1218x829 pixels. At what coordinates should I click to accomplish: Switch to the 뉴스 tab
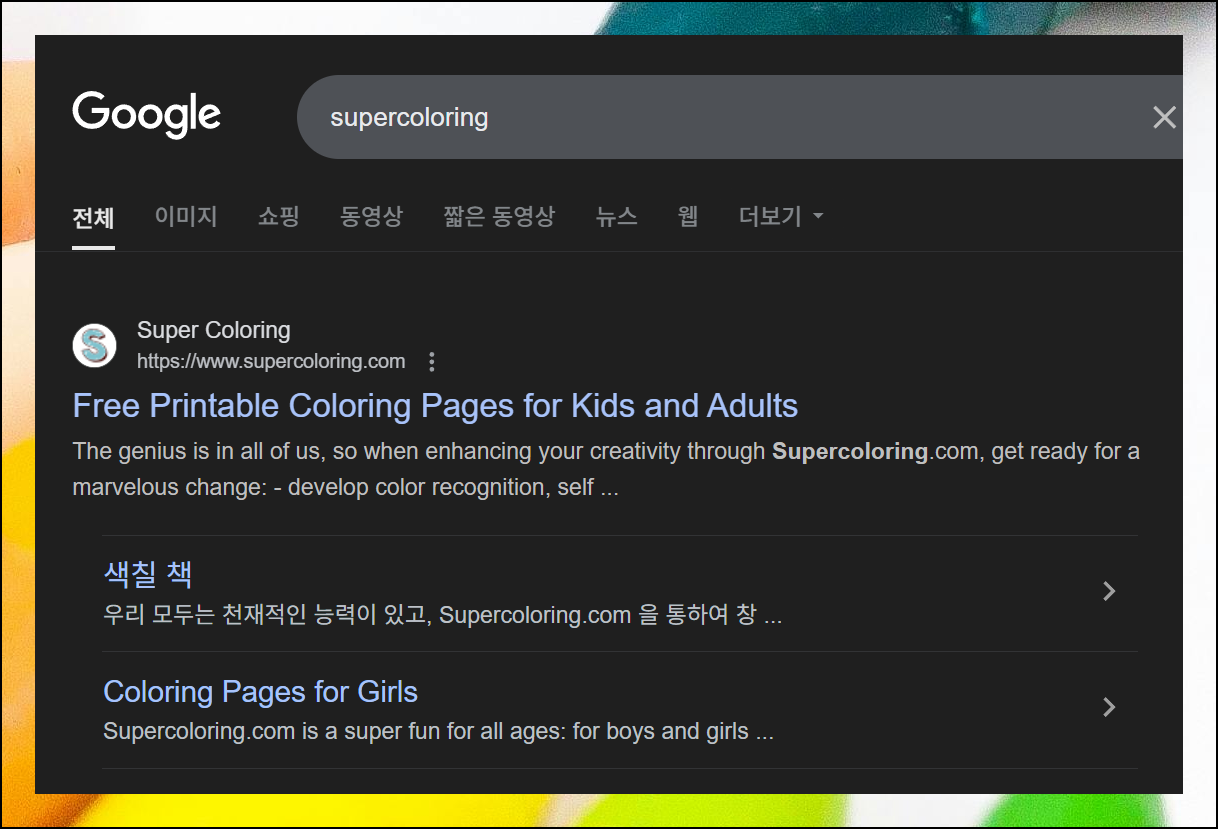pos(616,216)
